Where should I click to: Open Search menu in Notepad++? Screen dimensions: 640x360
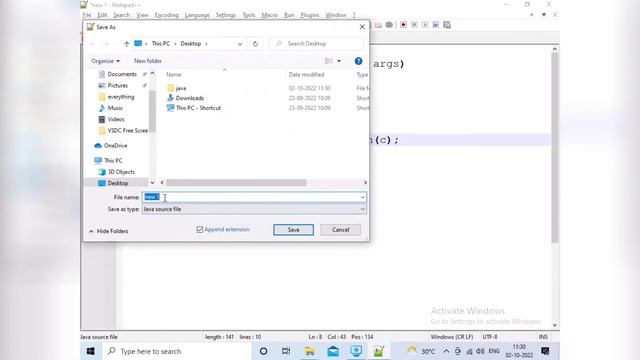[122, 15]
